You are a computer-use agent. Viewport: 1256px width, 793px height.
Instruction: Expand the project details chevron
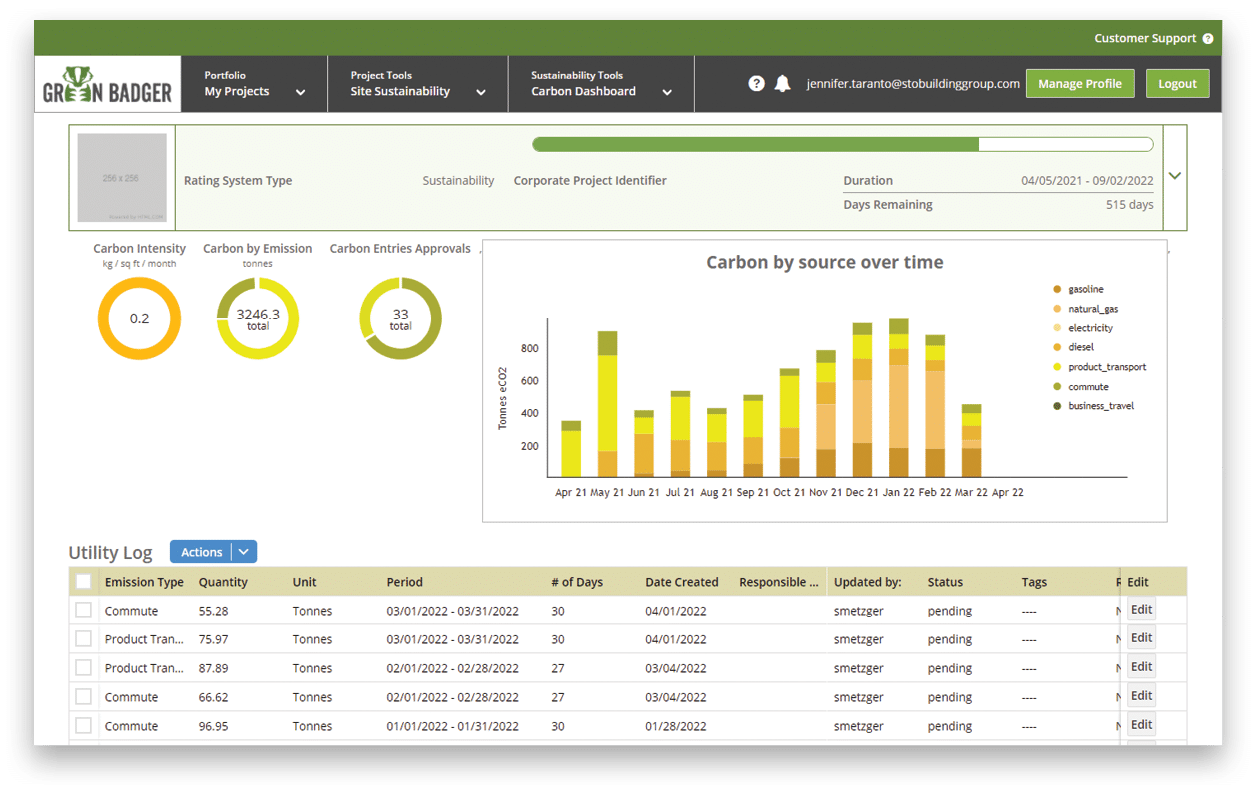point(1175,176)
